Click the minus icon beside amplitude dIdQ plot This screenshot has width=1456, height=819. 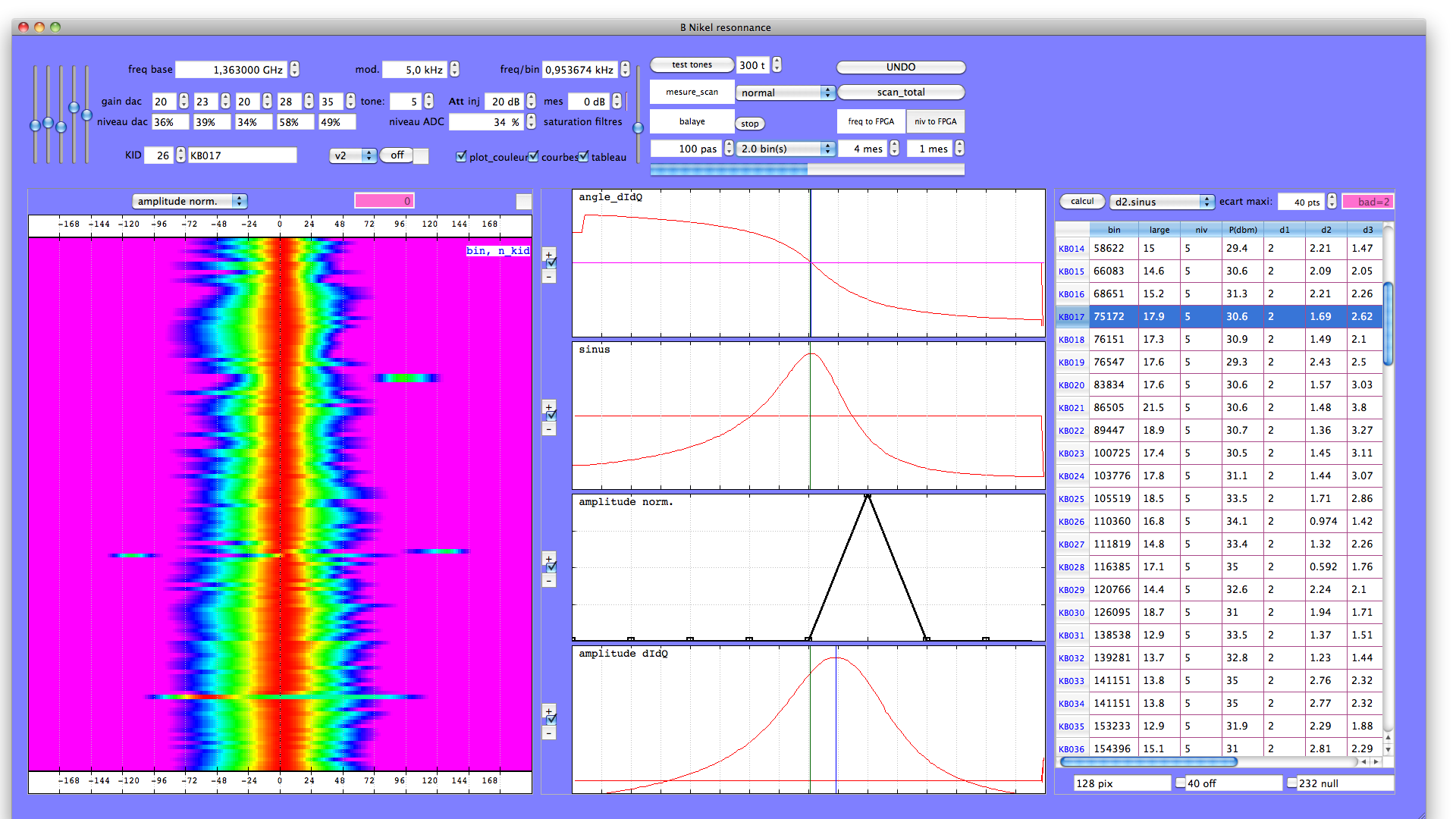[x=549, y=733]
